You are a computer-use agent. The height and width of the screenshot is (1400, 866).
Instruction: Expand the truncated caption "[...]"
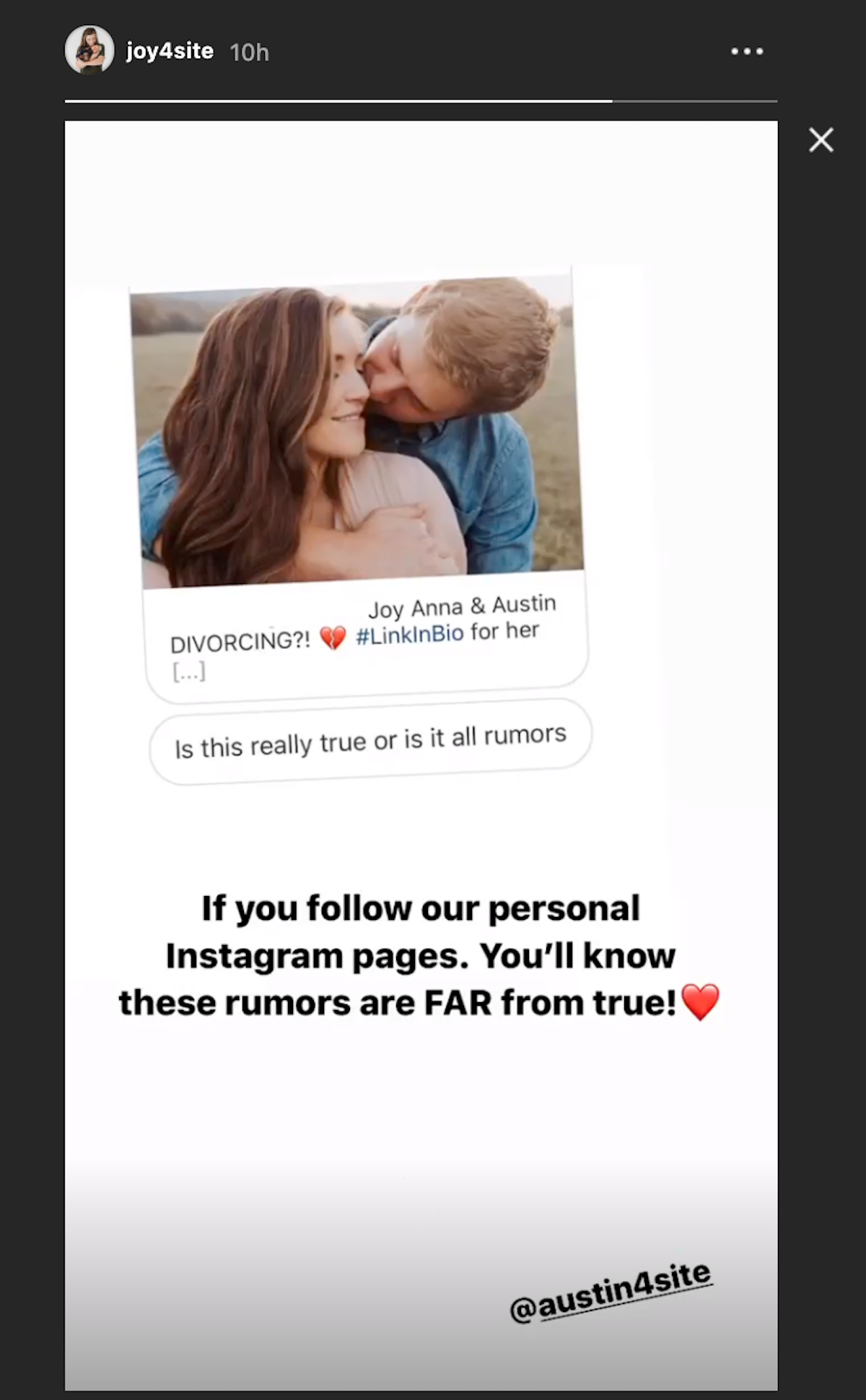[x=189, y=671]
